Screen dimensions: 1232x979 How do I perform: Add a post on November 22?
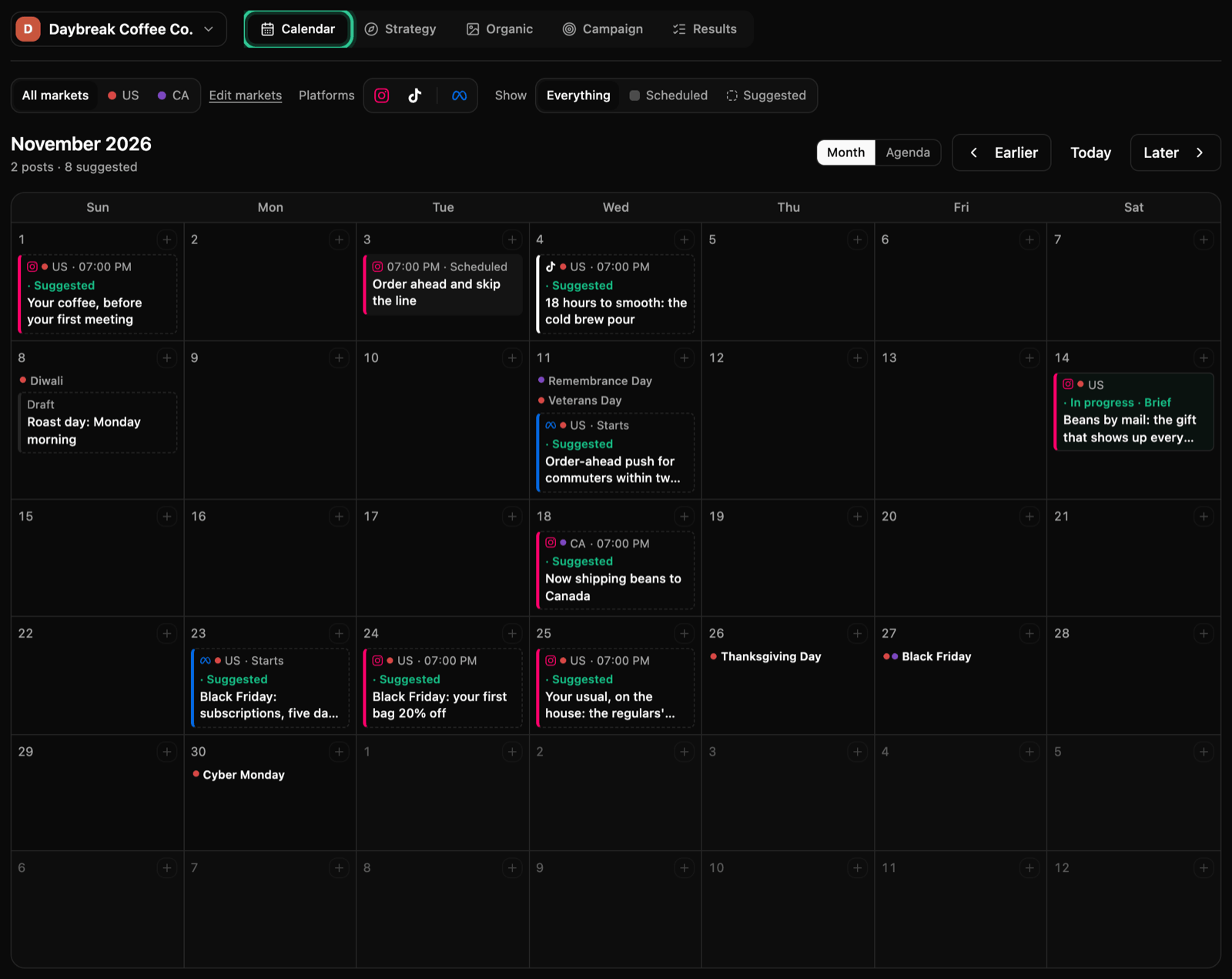(x=166, y=633)
